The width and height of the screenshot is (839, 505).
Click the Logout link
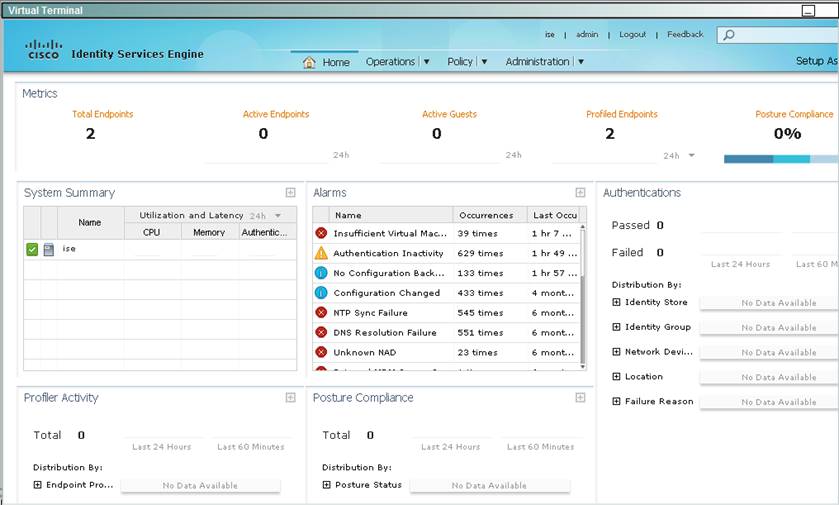pos(632,34)
